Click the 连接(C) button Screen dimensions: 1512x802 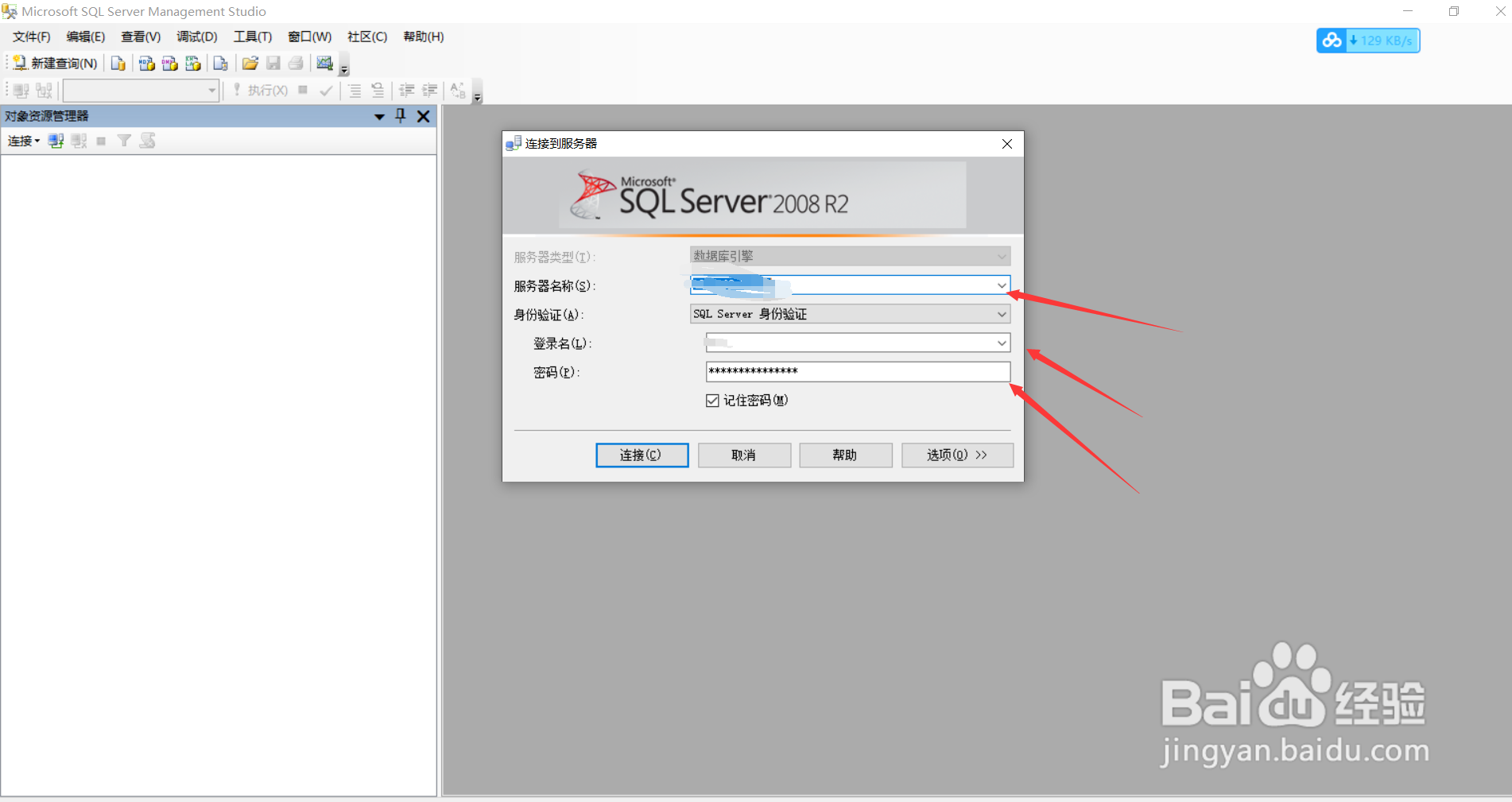(642, 455)
